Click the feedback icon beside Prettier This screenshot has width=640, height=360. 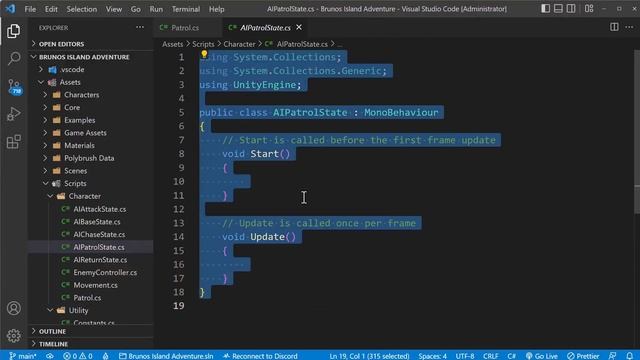point(612,356)
